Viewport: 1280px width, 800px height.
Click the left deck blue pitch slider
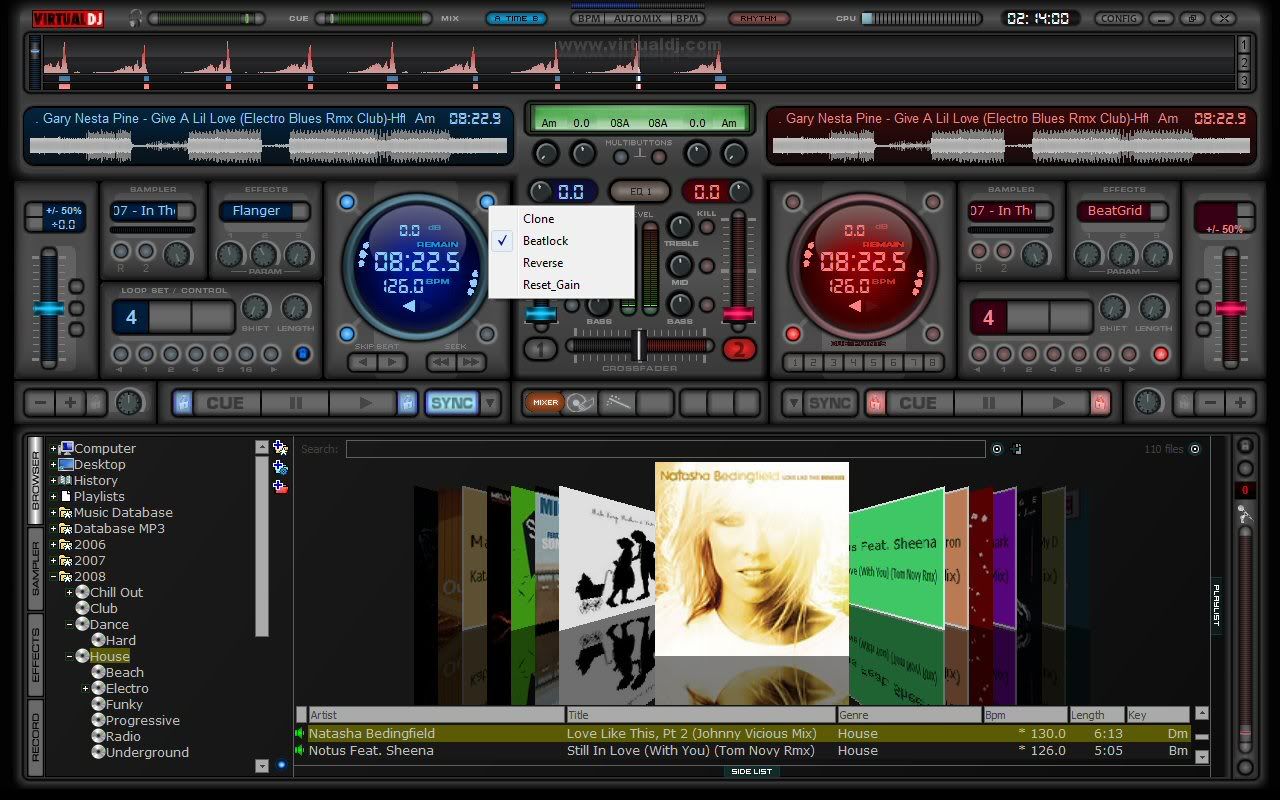click(x=48, y=309)
